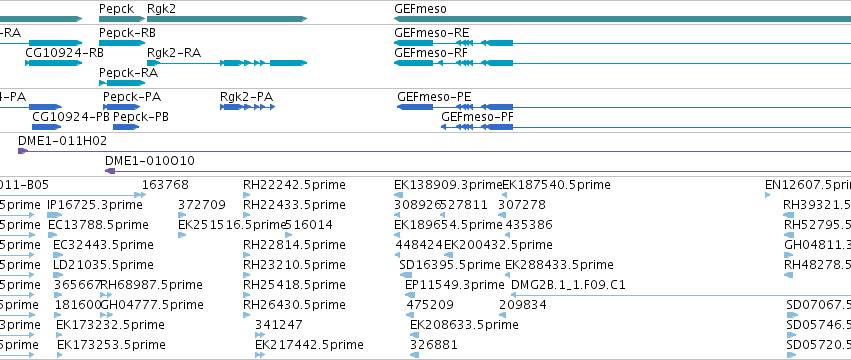
Task: Click the Rgk2-PA coding sequence label
Action: click(x=246, y=97)
